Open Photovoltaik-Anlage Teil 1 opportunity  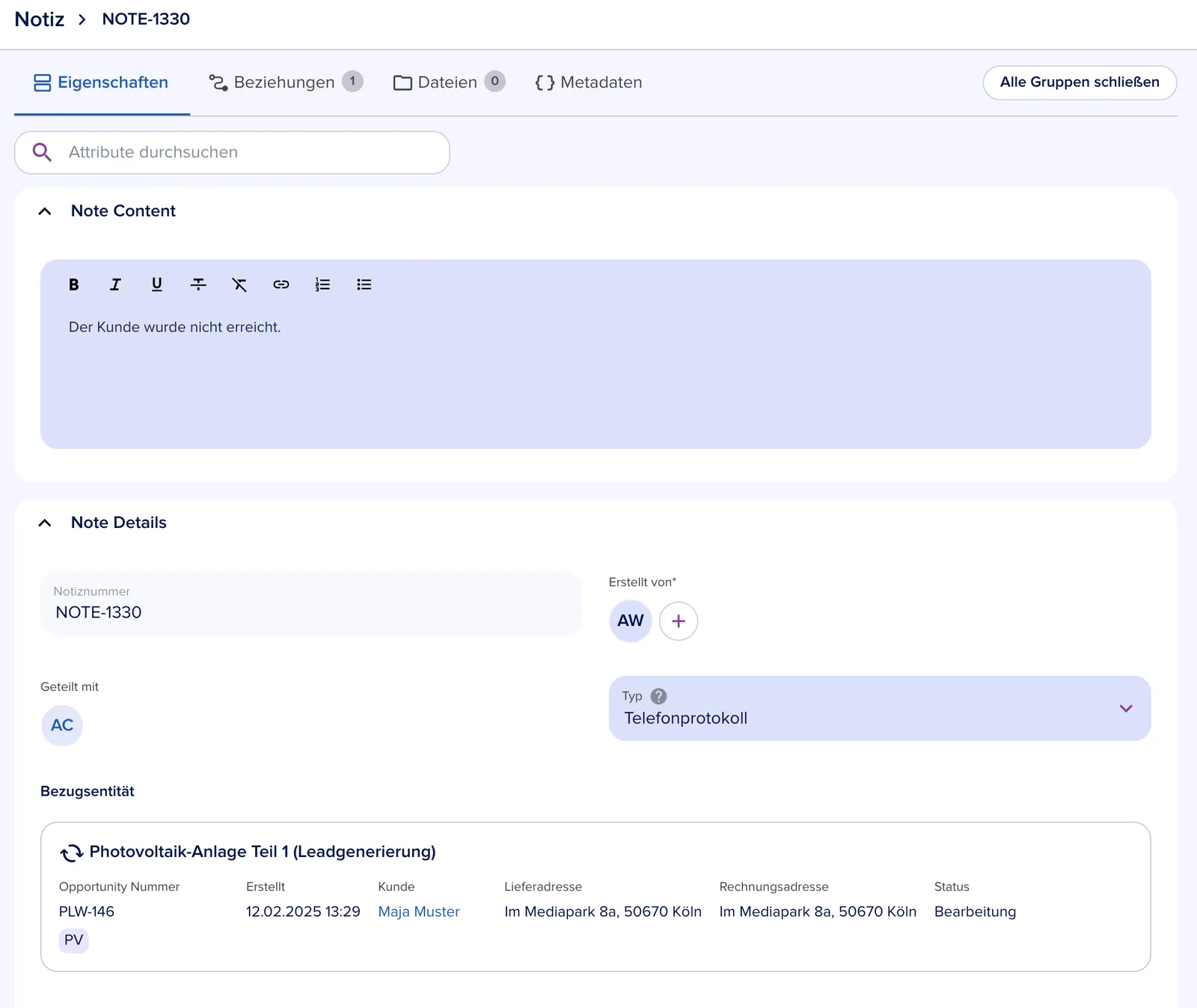pyautogui.click(x=263, y=852)
